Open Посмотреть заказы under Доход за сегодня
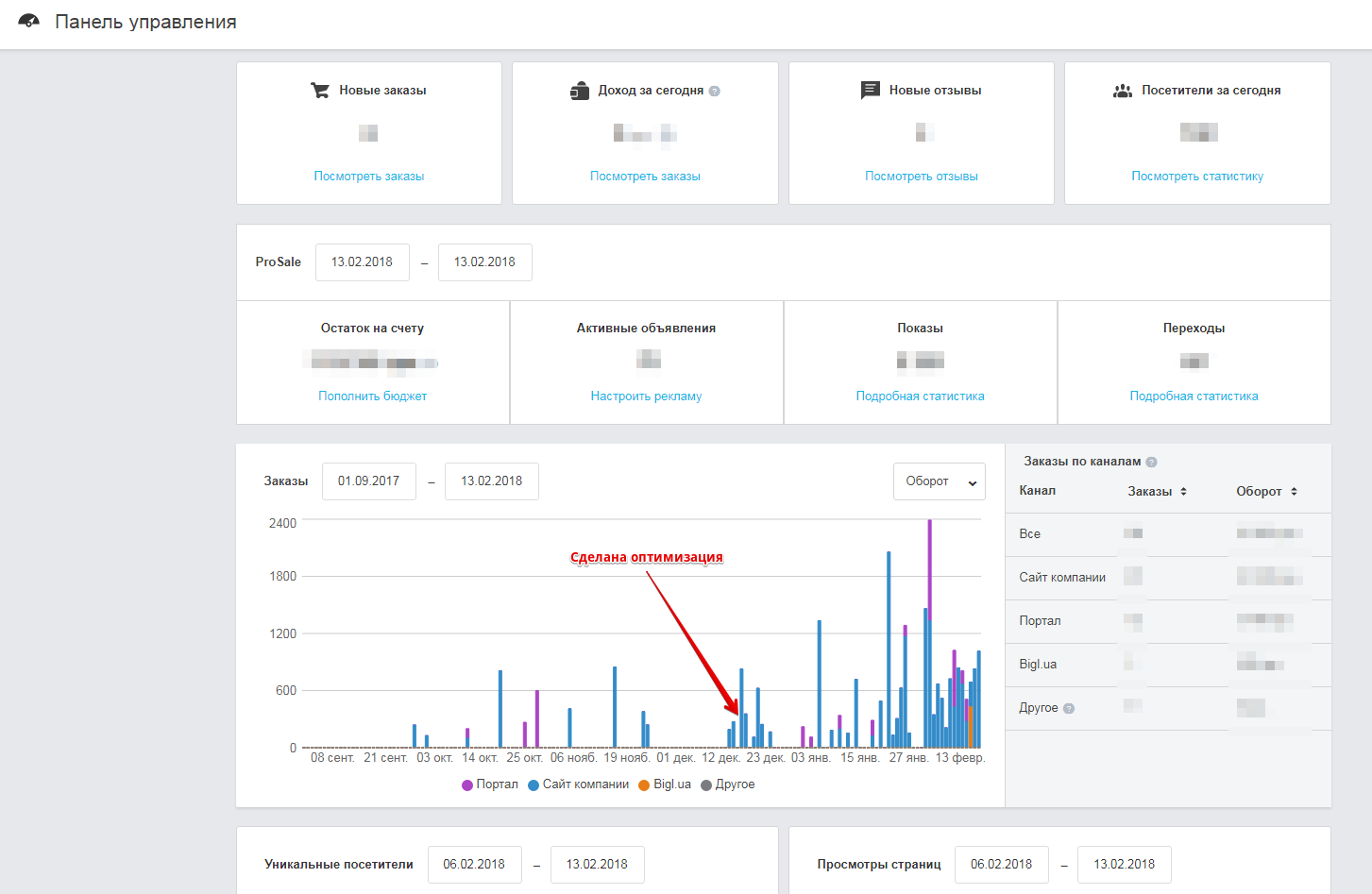 (645, 177)
